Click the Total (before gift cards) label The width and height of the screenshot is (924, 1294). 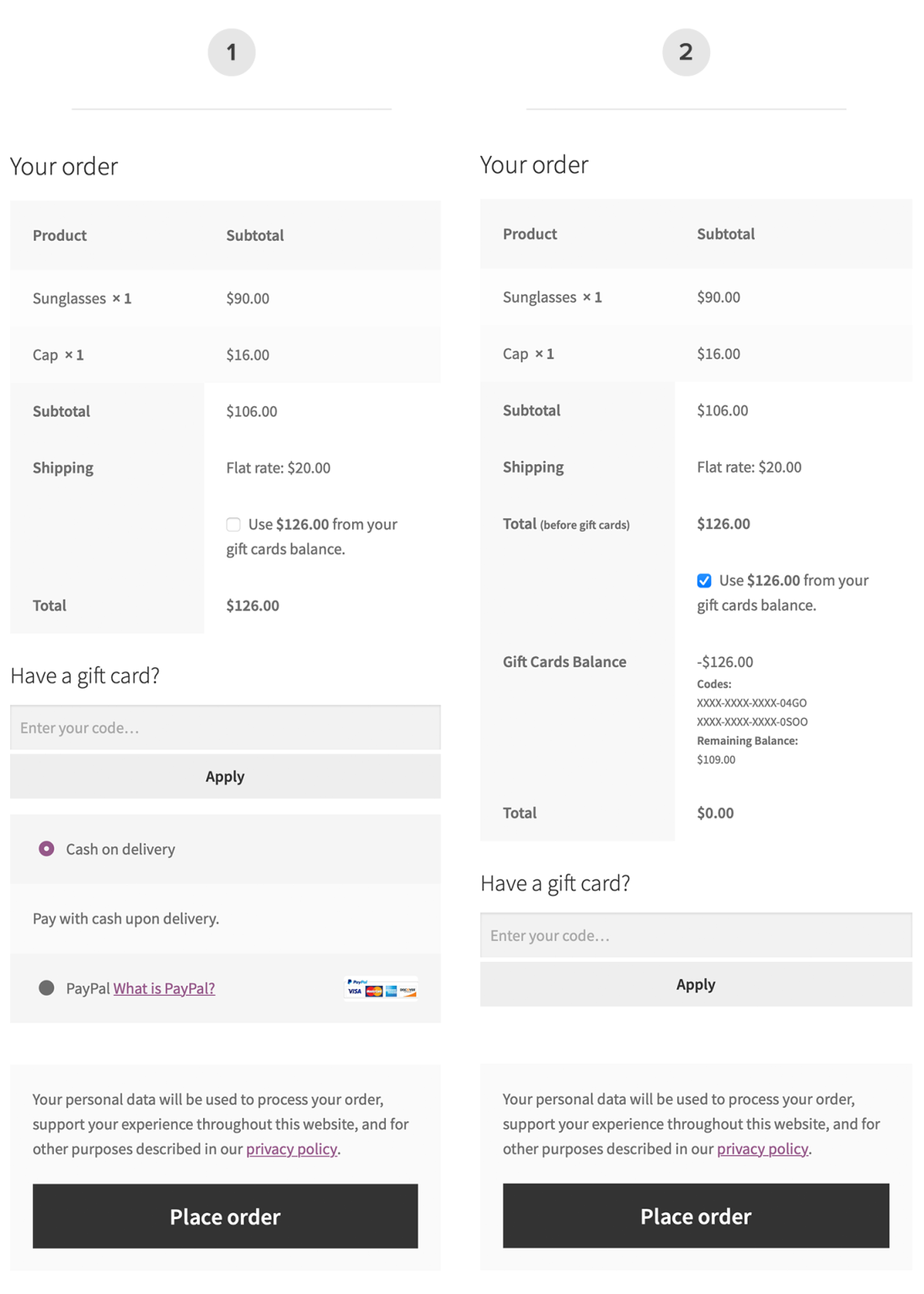coord(566,524)
